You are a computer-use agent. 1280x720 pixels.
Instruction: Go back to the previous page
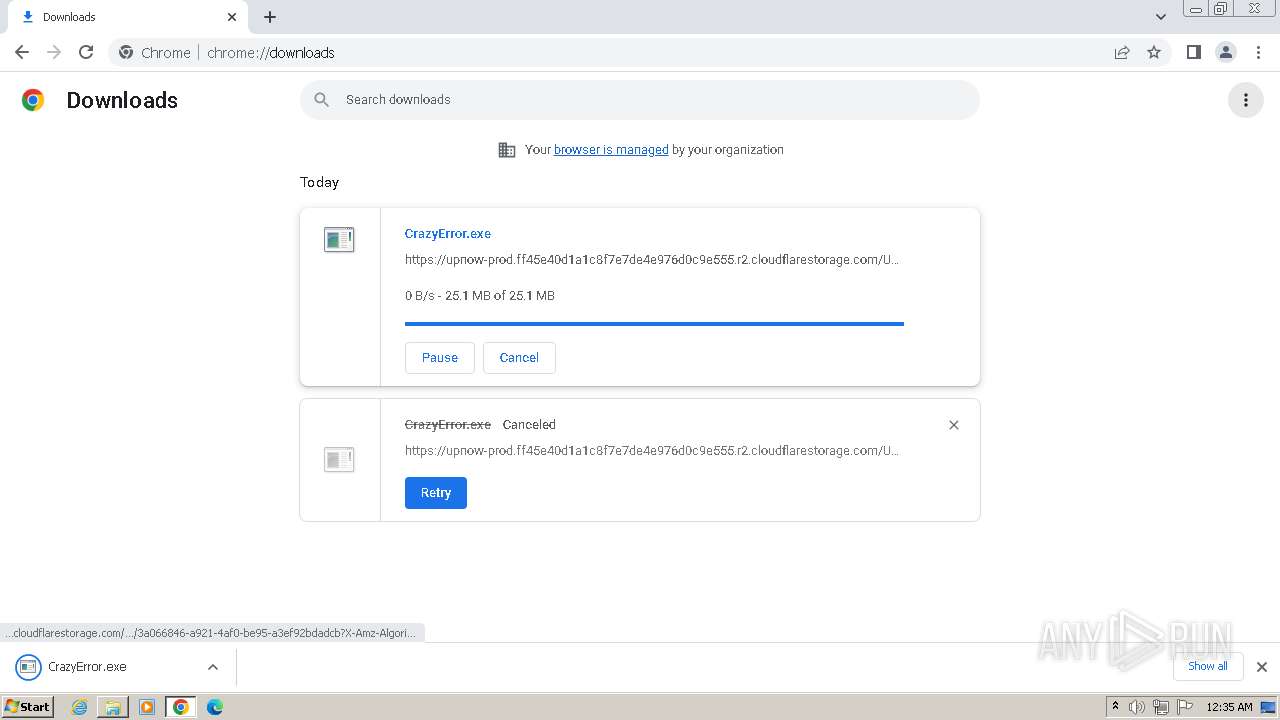point(22,52)
